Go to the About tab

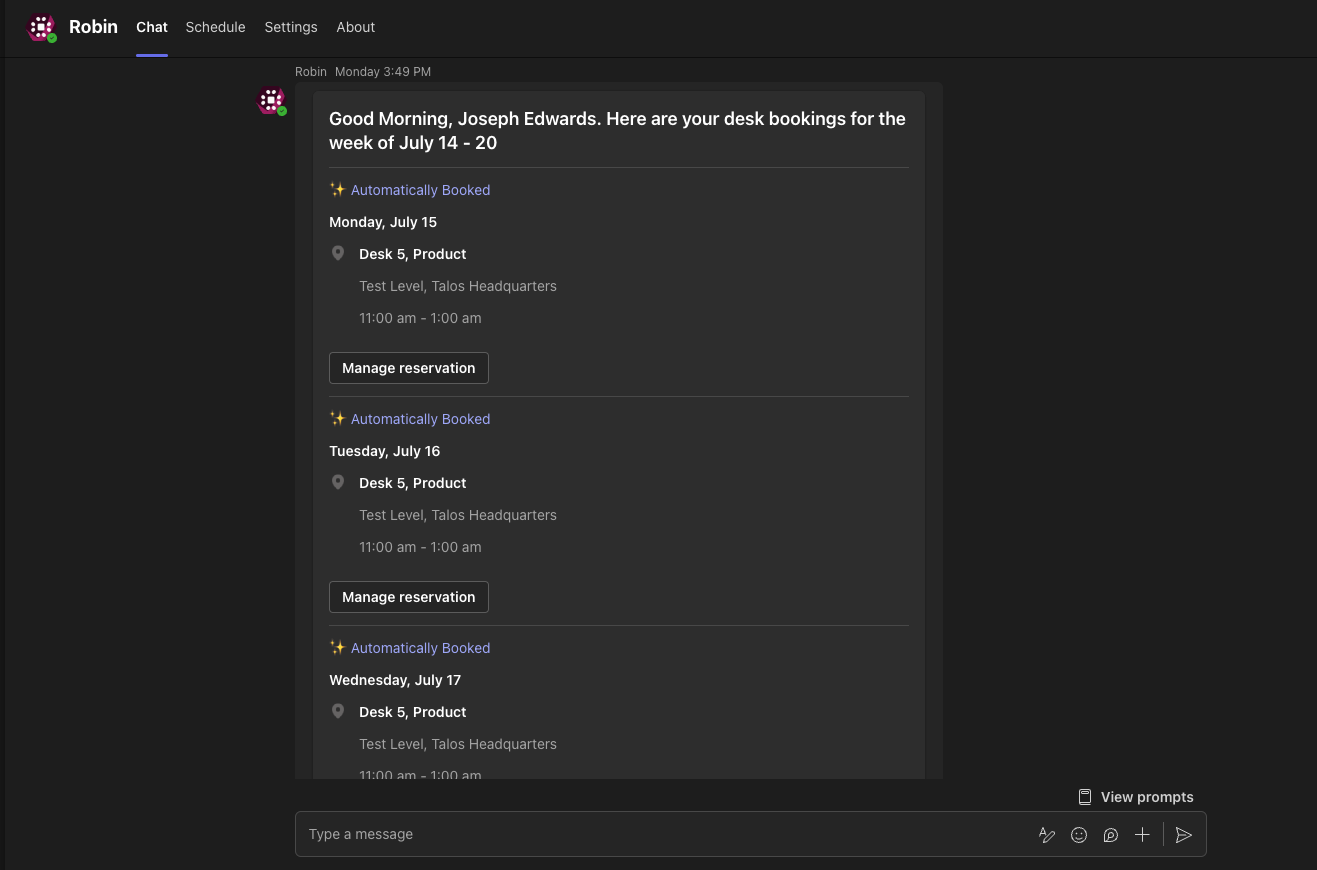(x=355, y=27)
